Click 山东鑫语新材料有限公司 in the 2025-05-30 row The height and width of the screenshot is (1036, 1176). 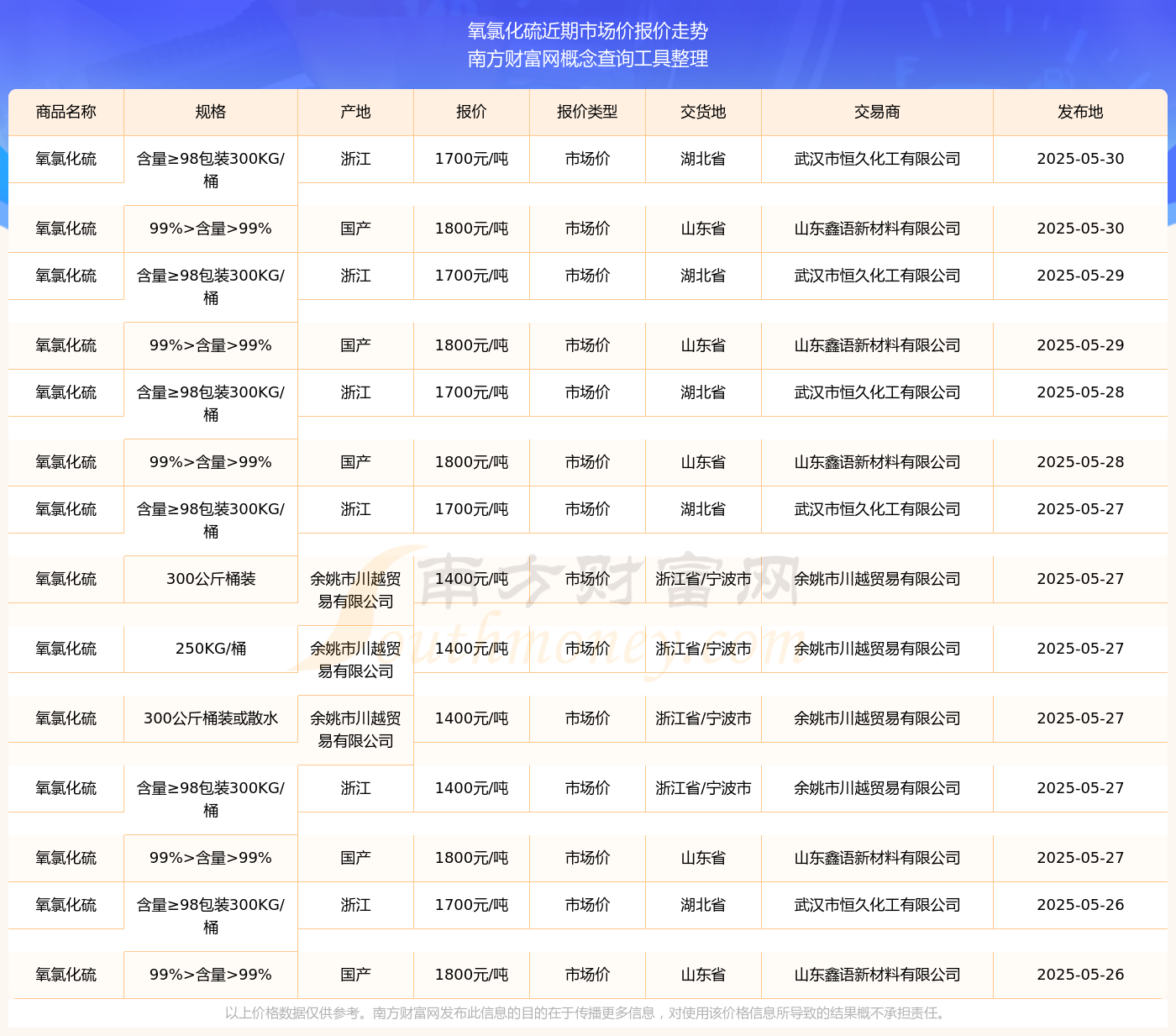878,229
